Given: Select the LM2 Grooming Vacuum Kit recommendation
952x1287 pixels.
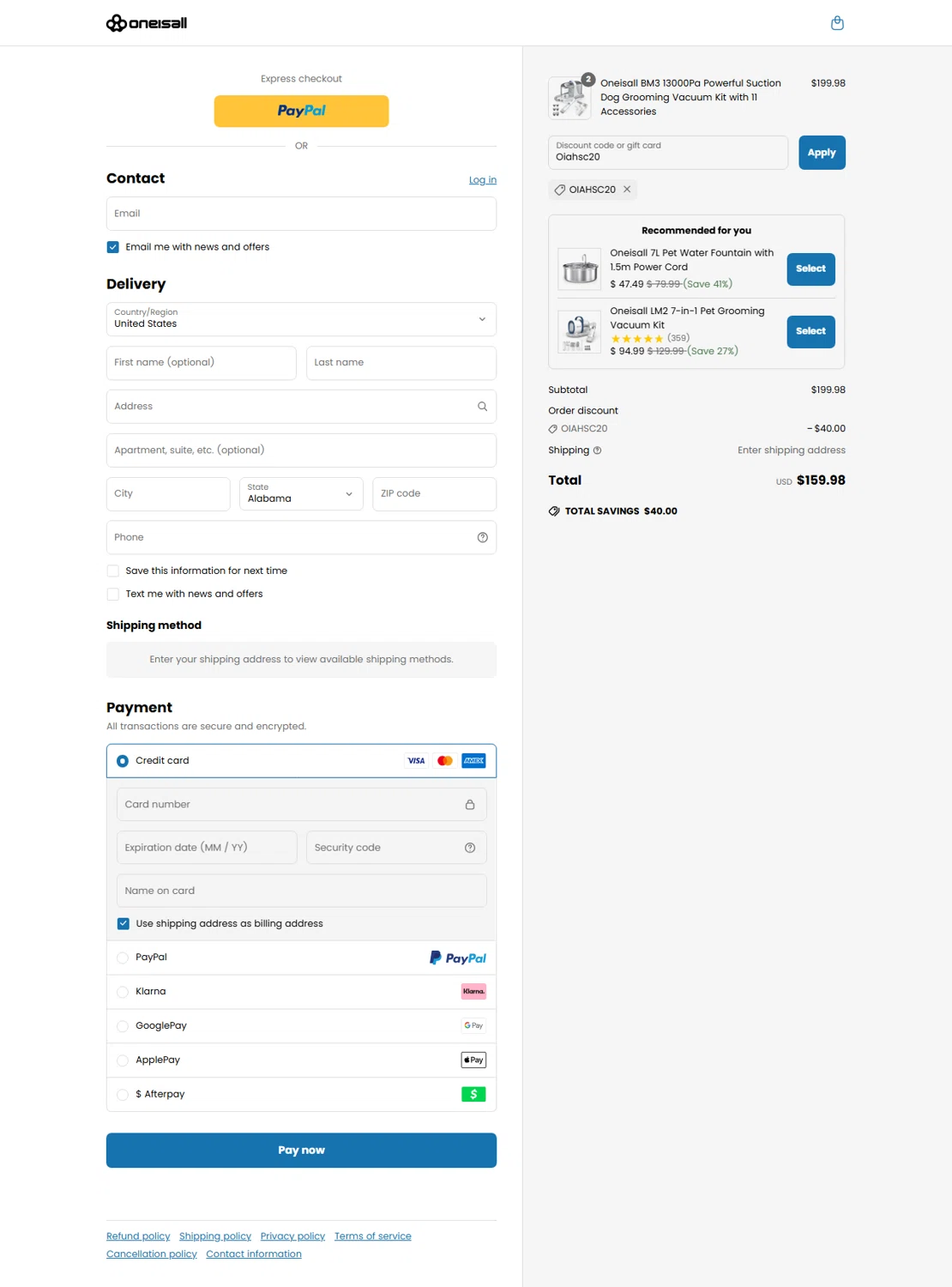Looking at the screenshot, I should 810,332.
